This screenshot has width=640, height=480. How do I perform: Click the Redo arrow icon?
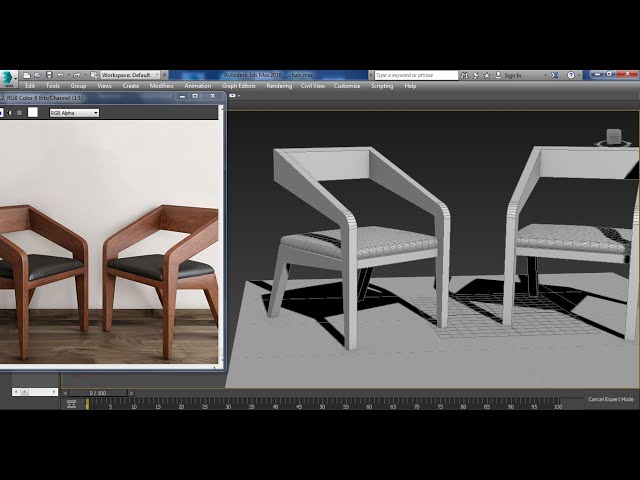pyautogui.click(x=77, y=75)
